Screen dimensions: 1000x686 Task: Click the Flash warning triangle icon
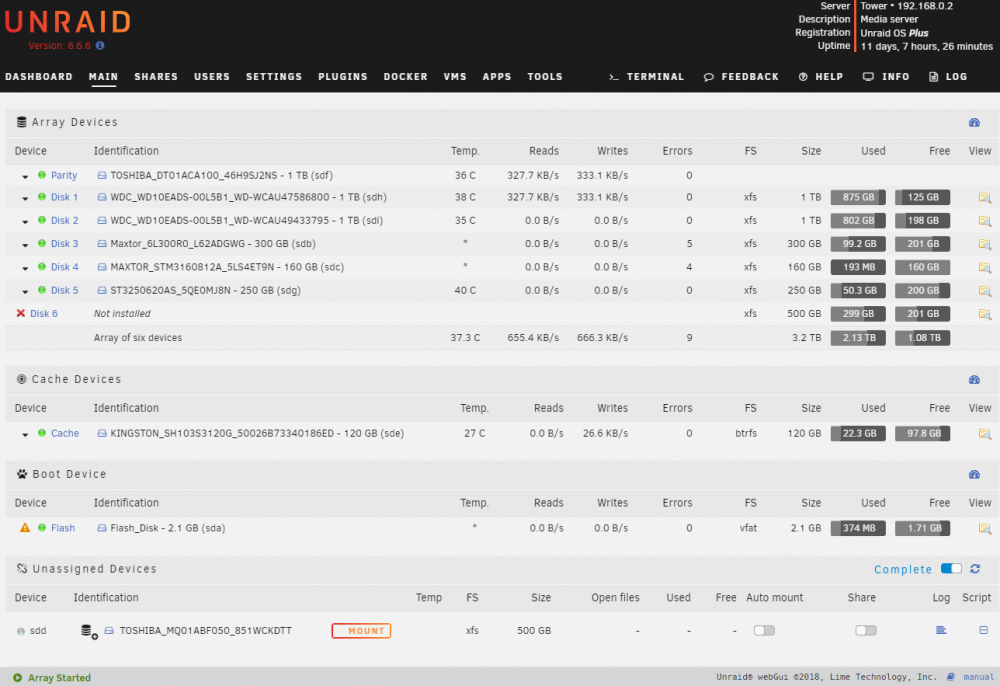tap(25, 528)
